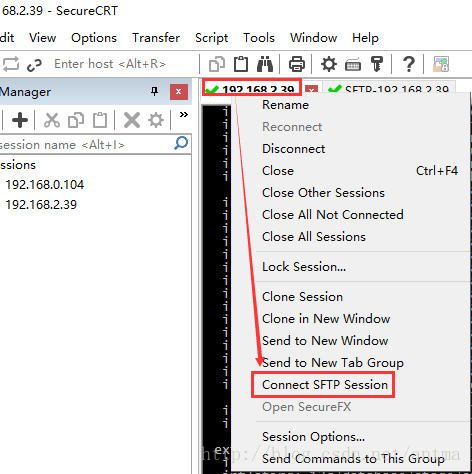The width and height of the screenshot is (472, 474).
Task: Open the View menu
Action: [x=42, y=38]
